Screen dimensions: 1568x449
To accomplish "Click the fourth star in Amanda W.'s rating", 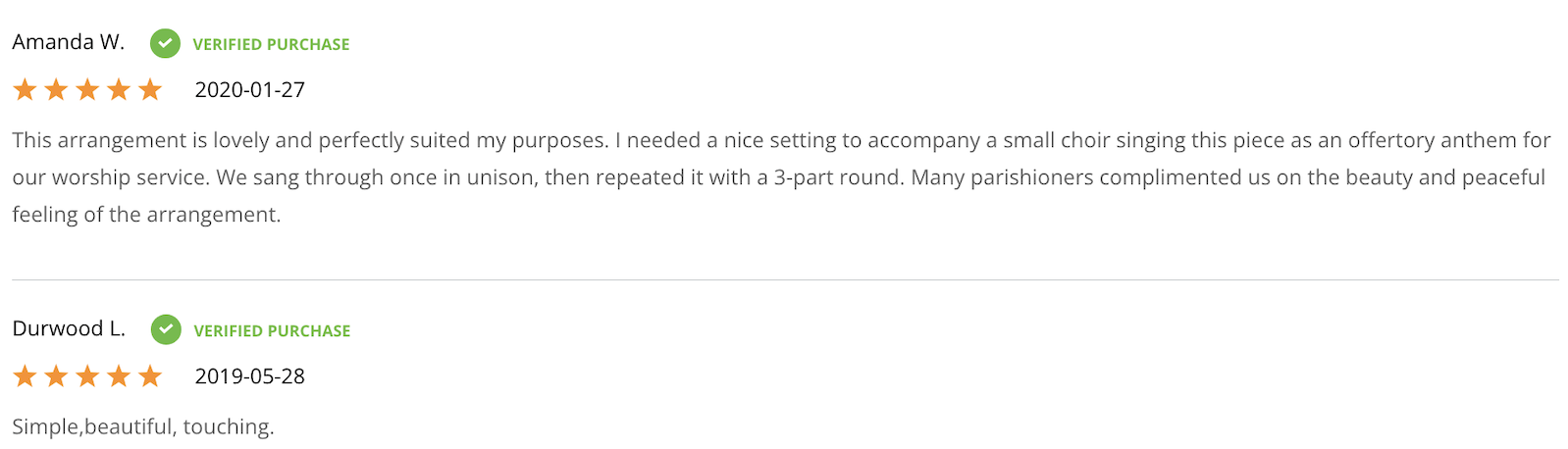I will [x=119, y=90].
